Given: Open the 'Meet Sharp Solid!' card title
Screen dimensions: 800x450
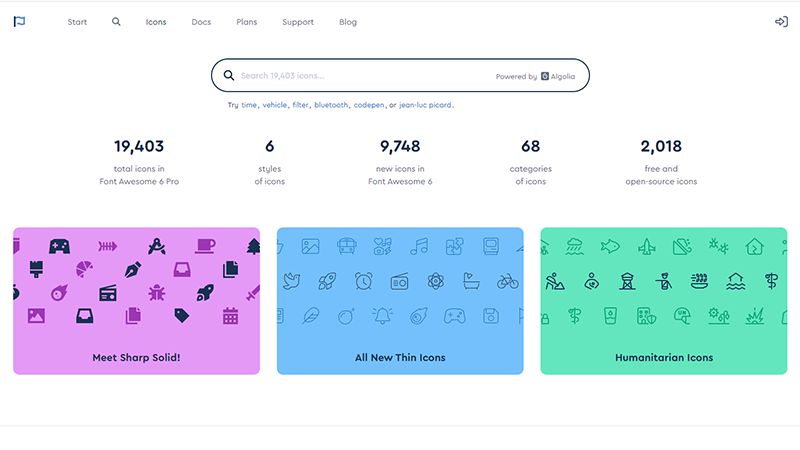Looking at the screenshot, I should (x=136, y=358).
